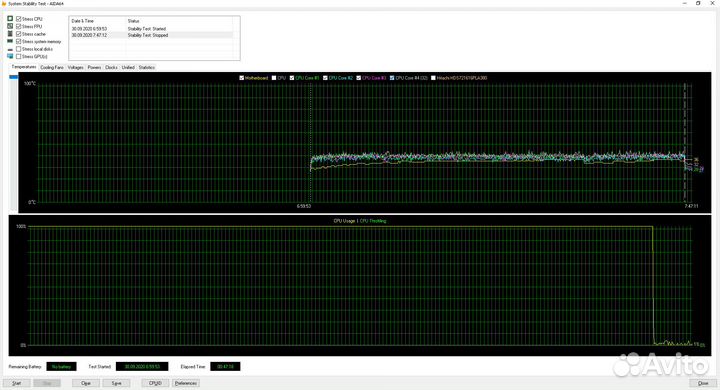The image size is (720, 390).
Task: Click the CPU Usage graph label
Action: click(x=344, y=221)
